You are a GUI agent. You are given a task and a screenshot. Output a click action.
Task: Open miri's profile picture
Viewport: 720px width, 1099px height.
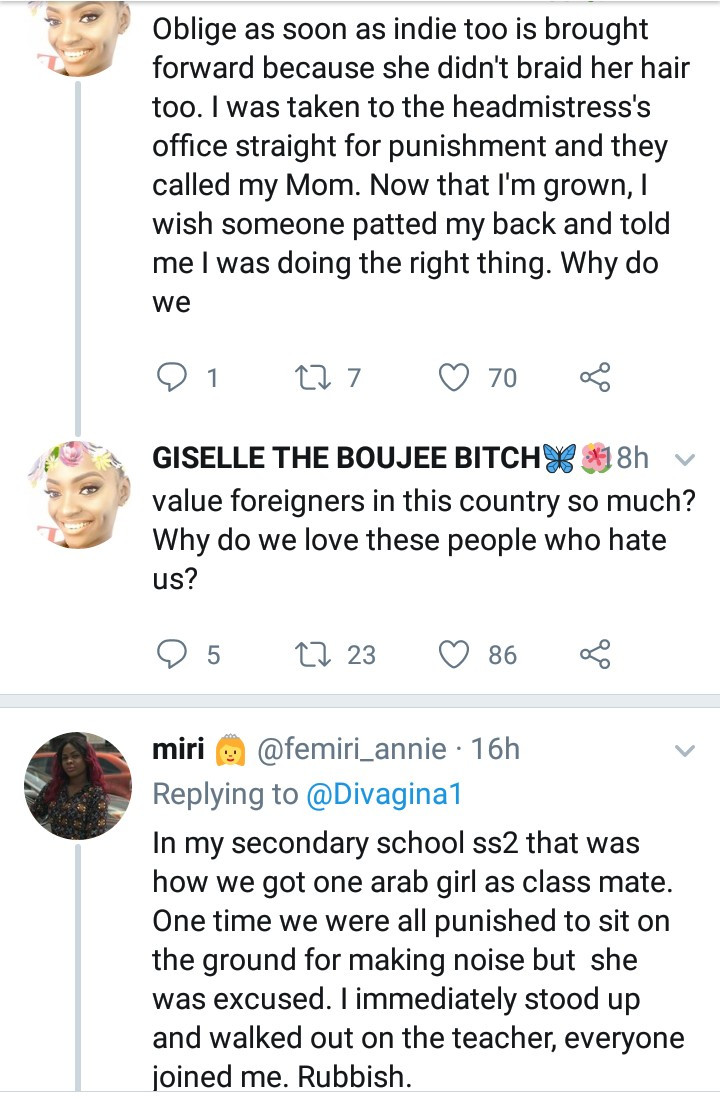click(x=77, y=785)
